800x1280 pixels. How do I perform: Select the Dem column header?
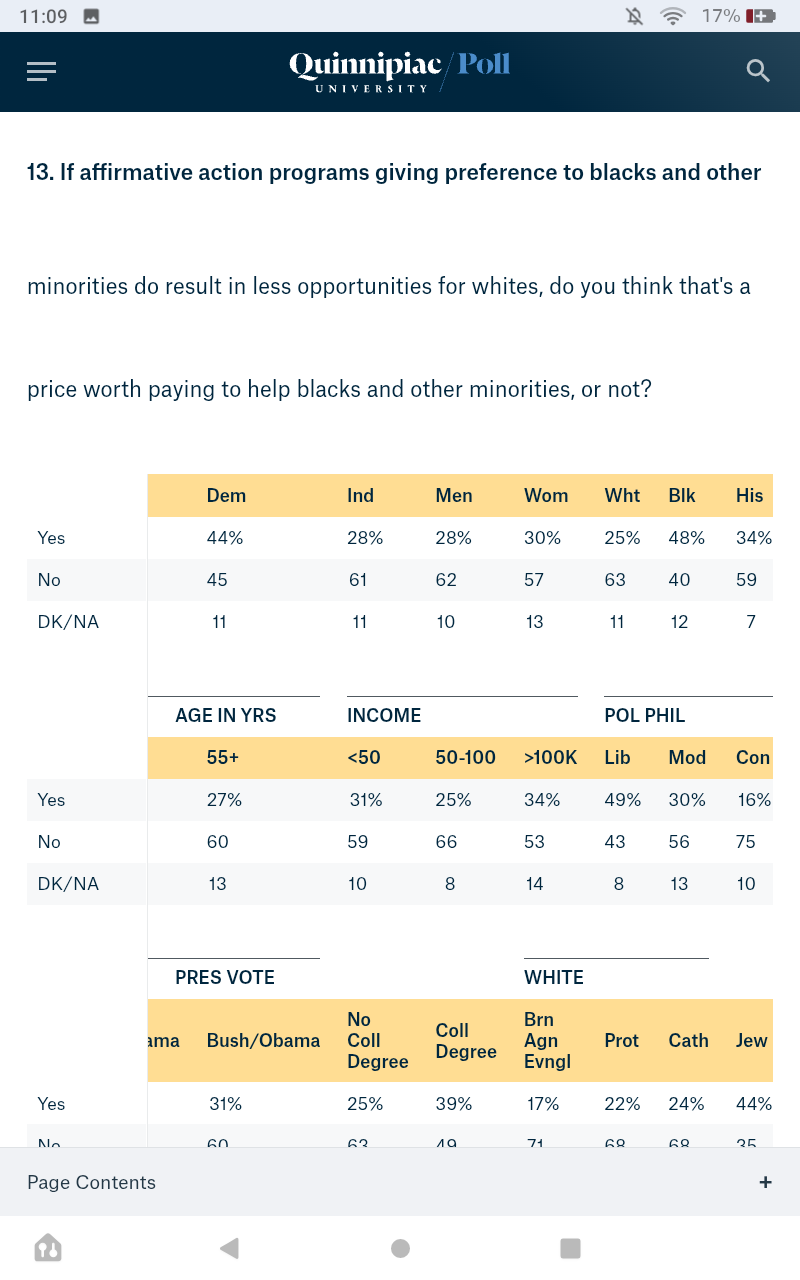(226, 495)
